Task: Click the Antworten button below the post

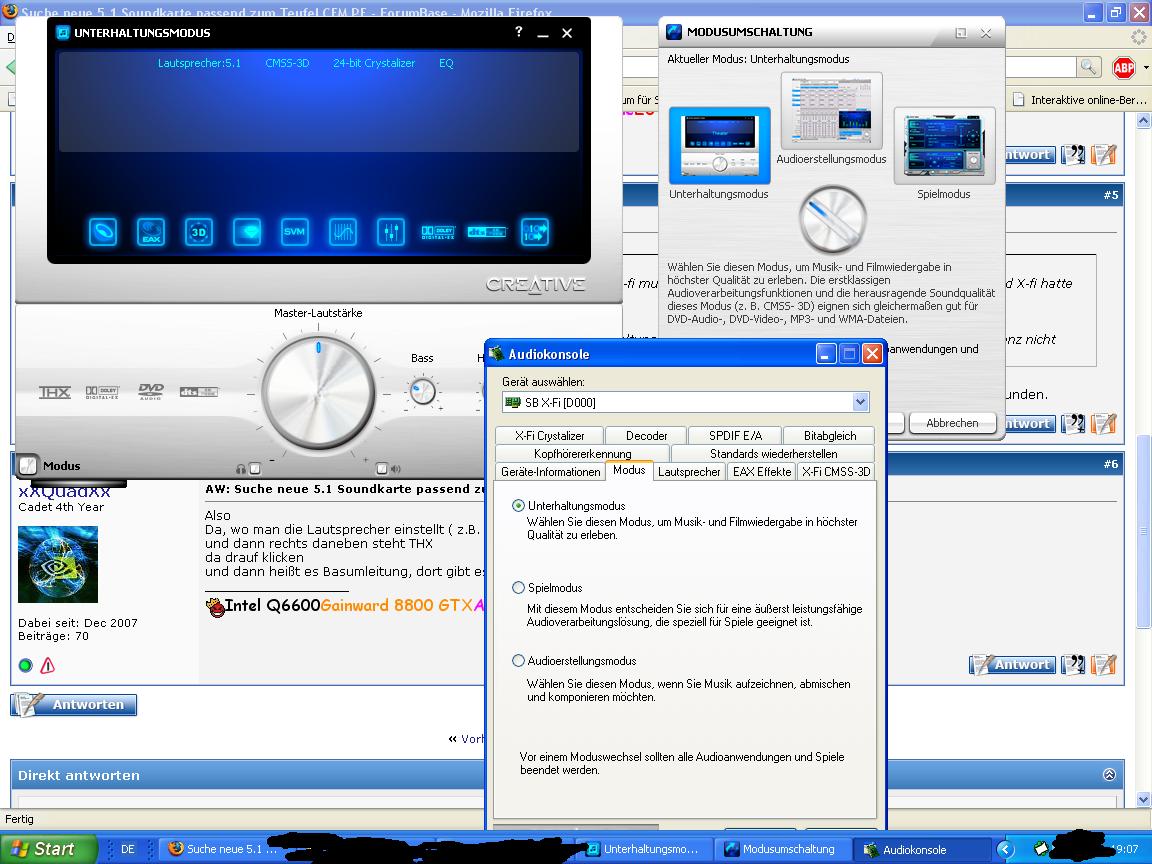Action: [73, 704]
